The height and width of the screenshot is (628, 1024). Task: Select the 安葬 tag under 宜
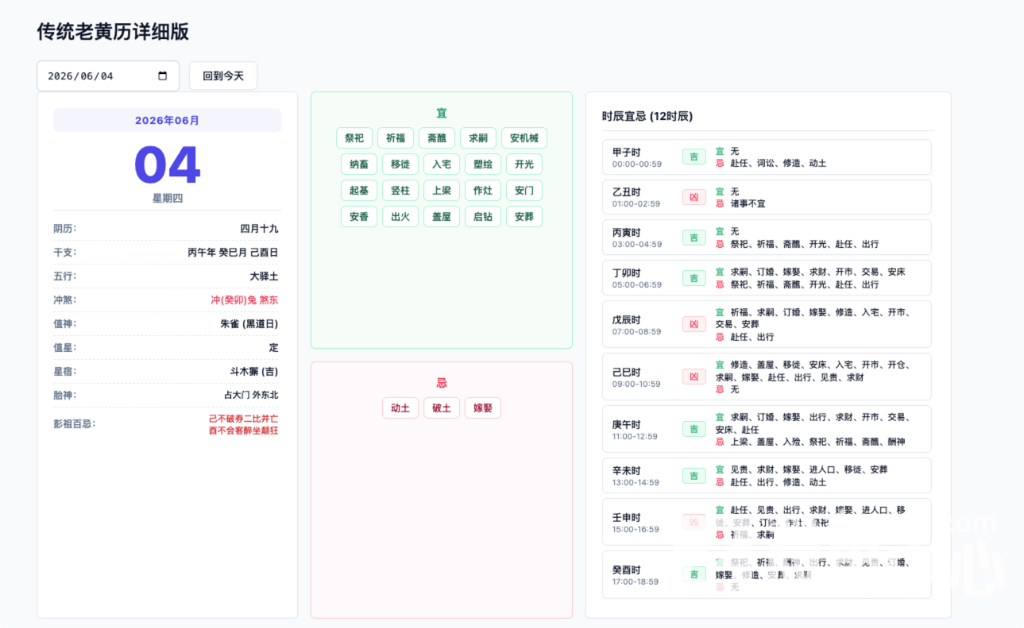(524, 216)
